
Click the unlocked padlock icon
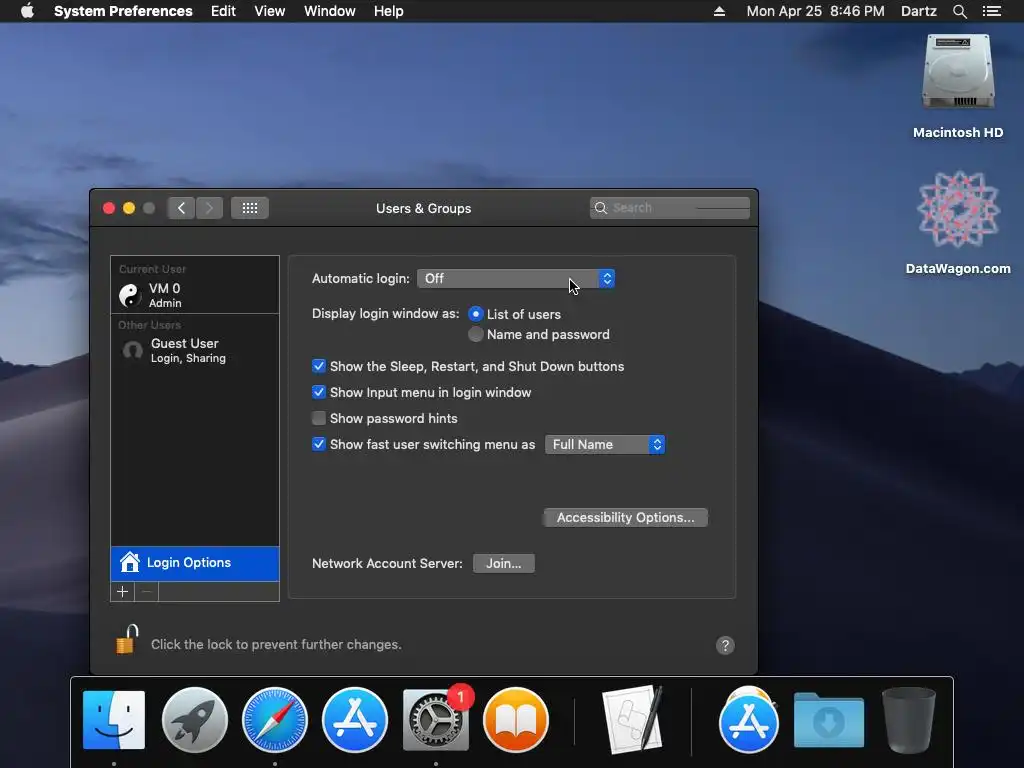127,639
